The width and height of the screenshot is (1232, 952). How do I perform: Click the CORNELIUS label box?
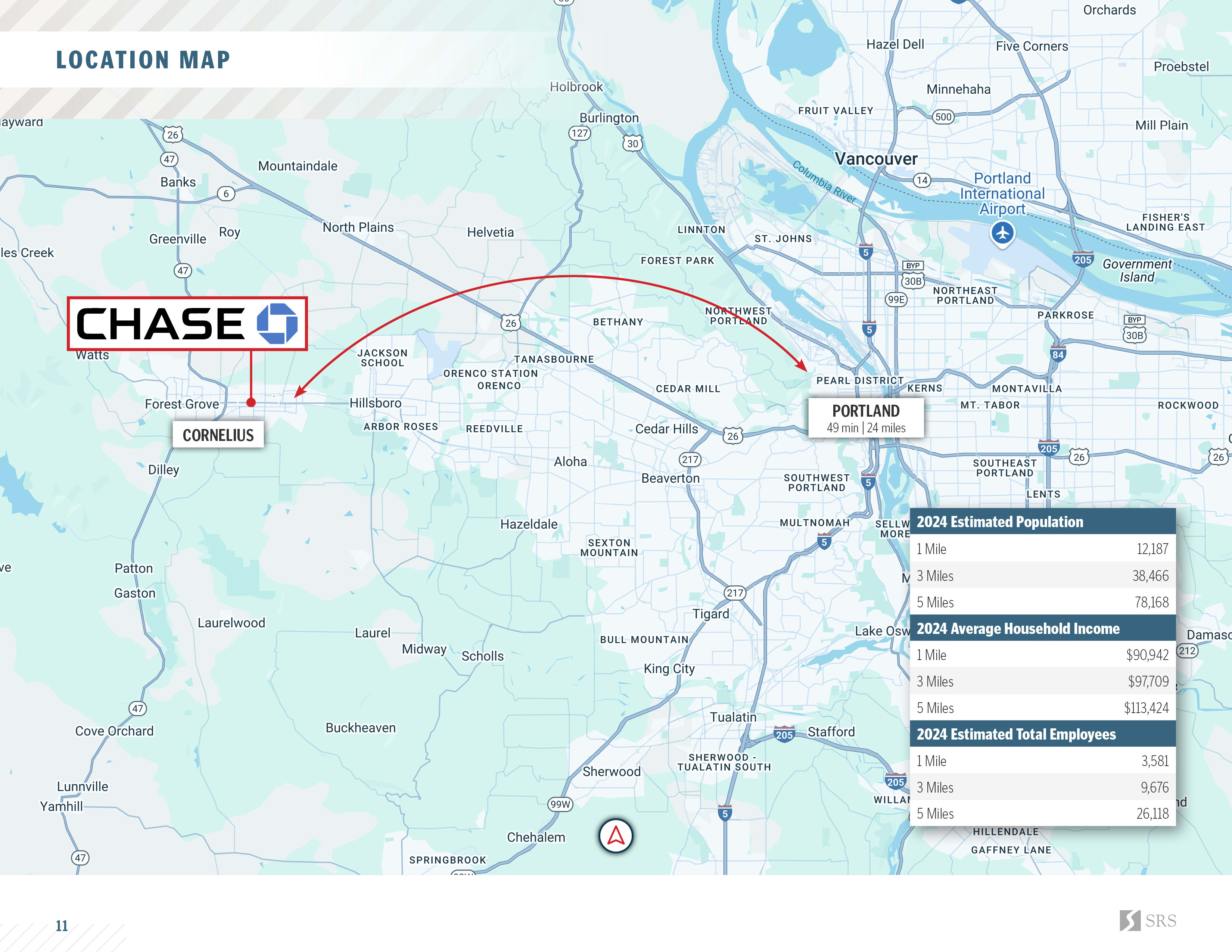click(x=218, y=435)
